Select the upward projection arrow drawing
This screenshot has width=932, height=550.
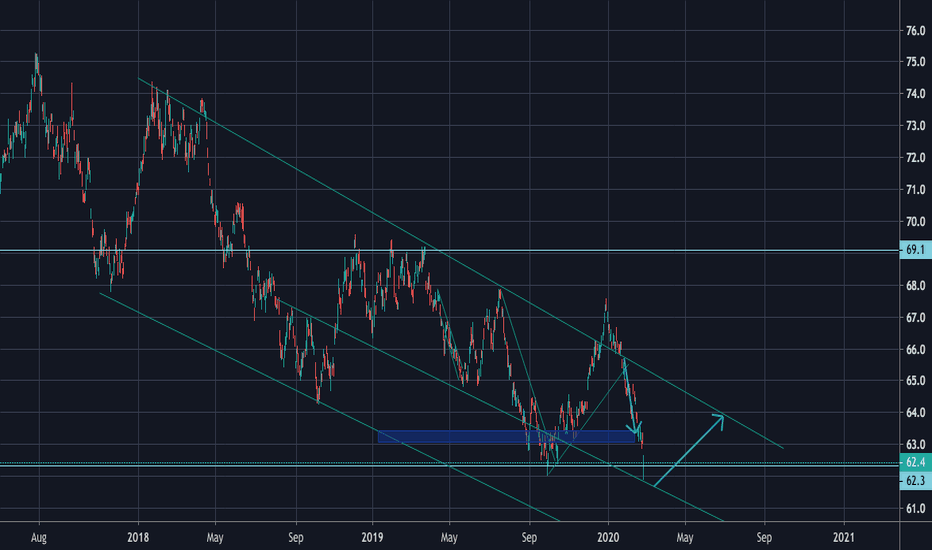tap(689, 450)
